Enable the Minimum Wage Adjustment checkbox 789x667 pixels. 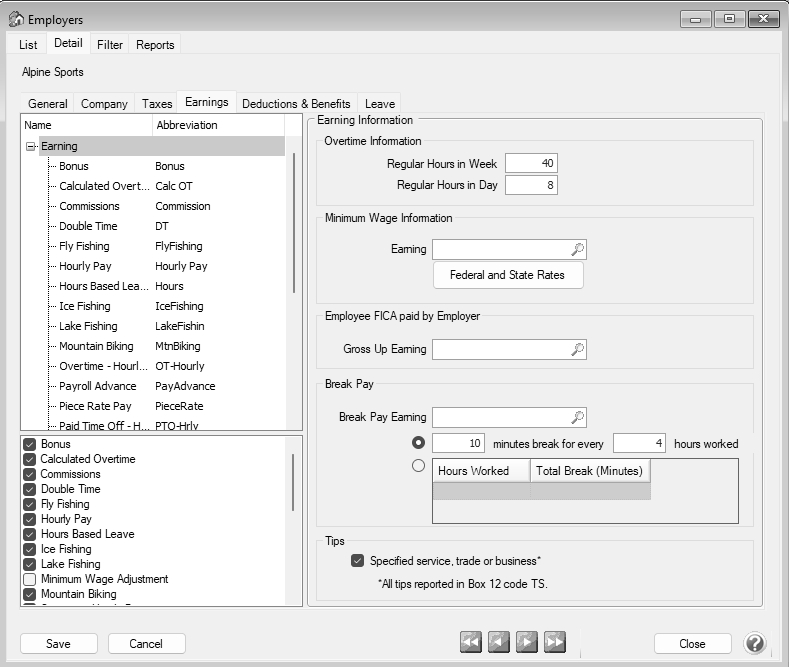pyautogui.click(x=30, y=579)
